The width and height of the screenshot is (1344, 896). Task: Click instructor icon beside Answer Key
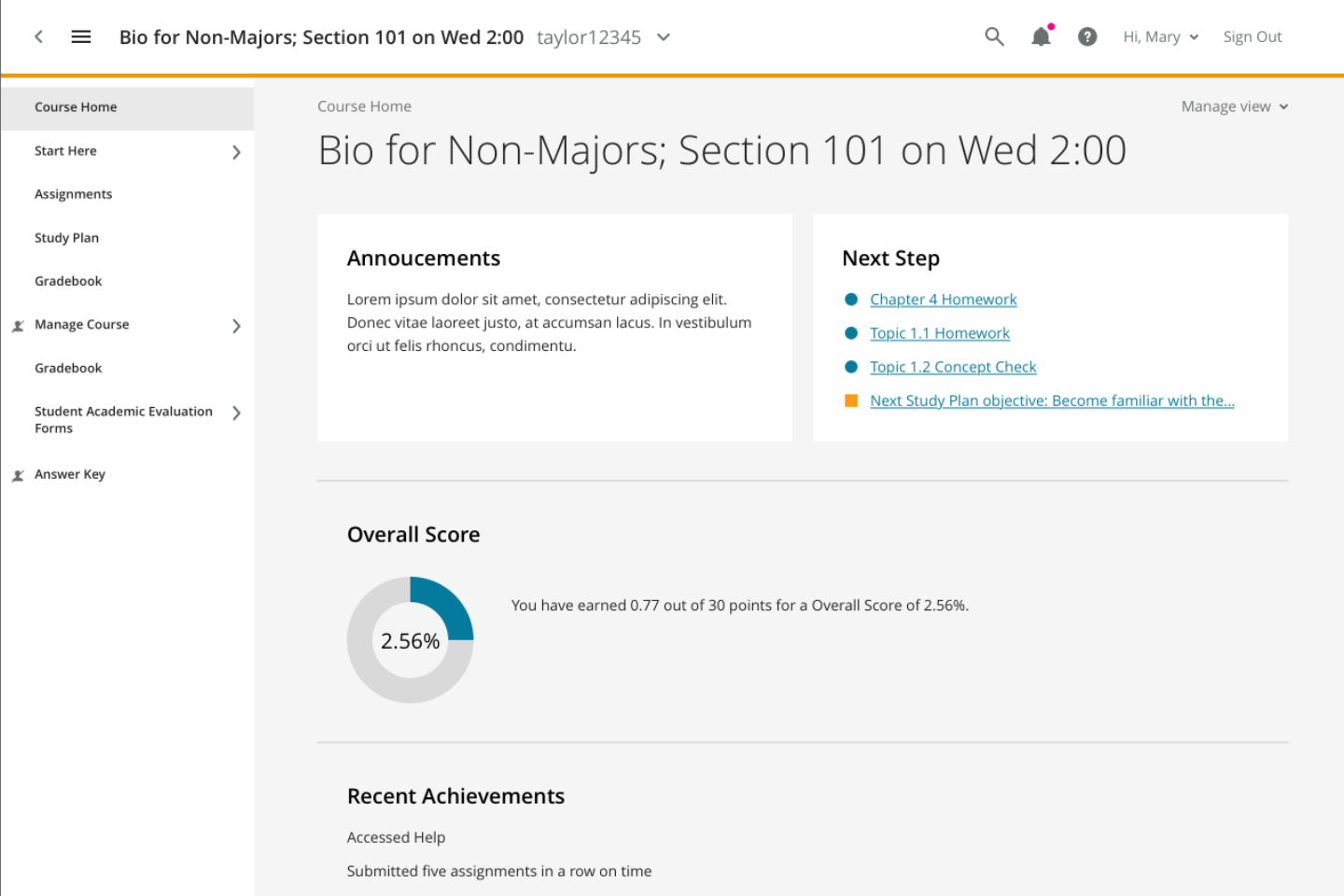click(x=18, y=475)
